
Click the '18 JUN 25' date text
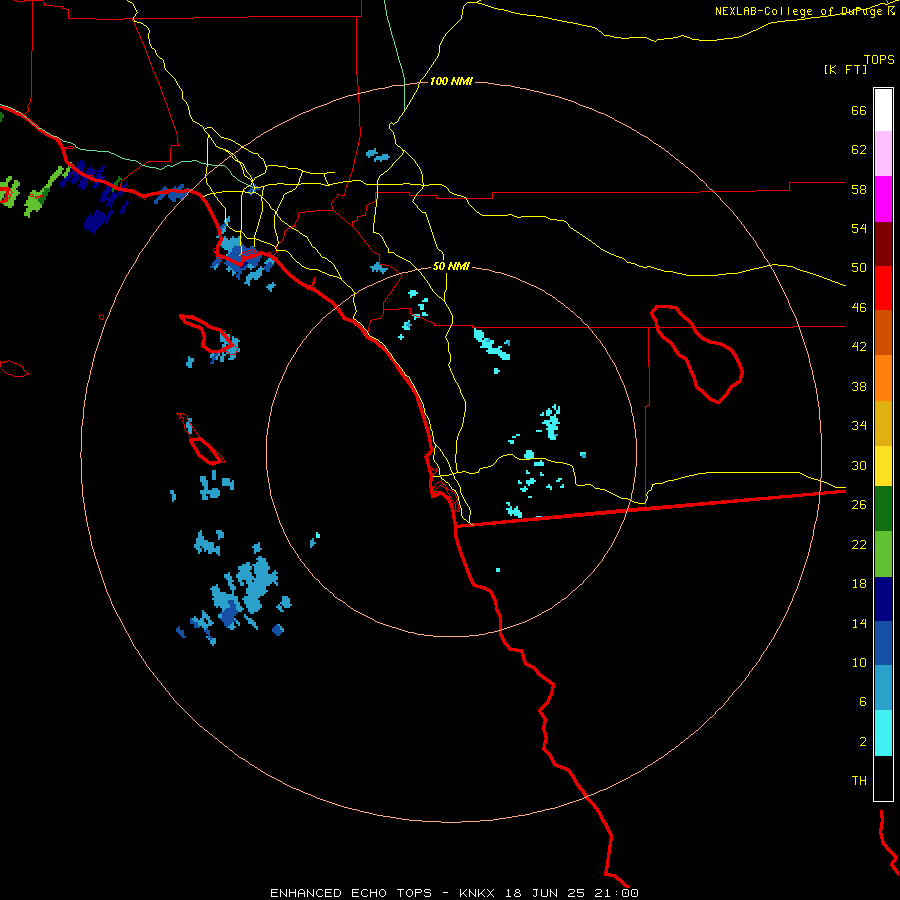[545, 893]
